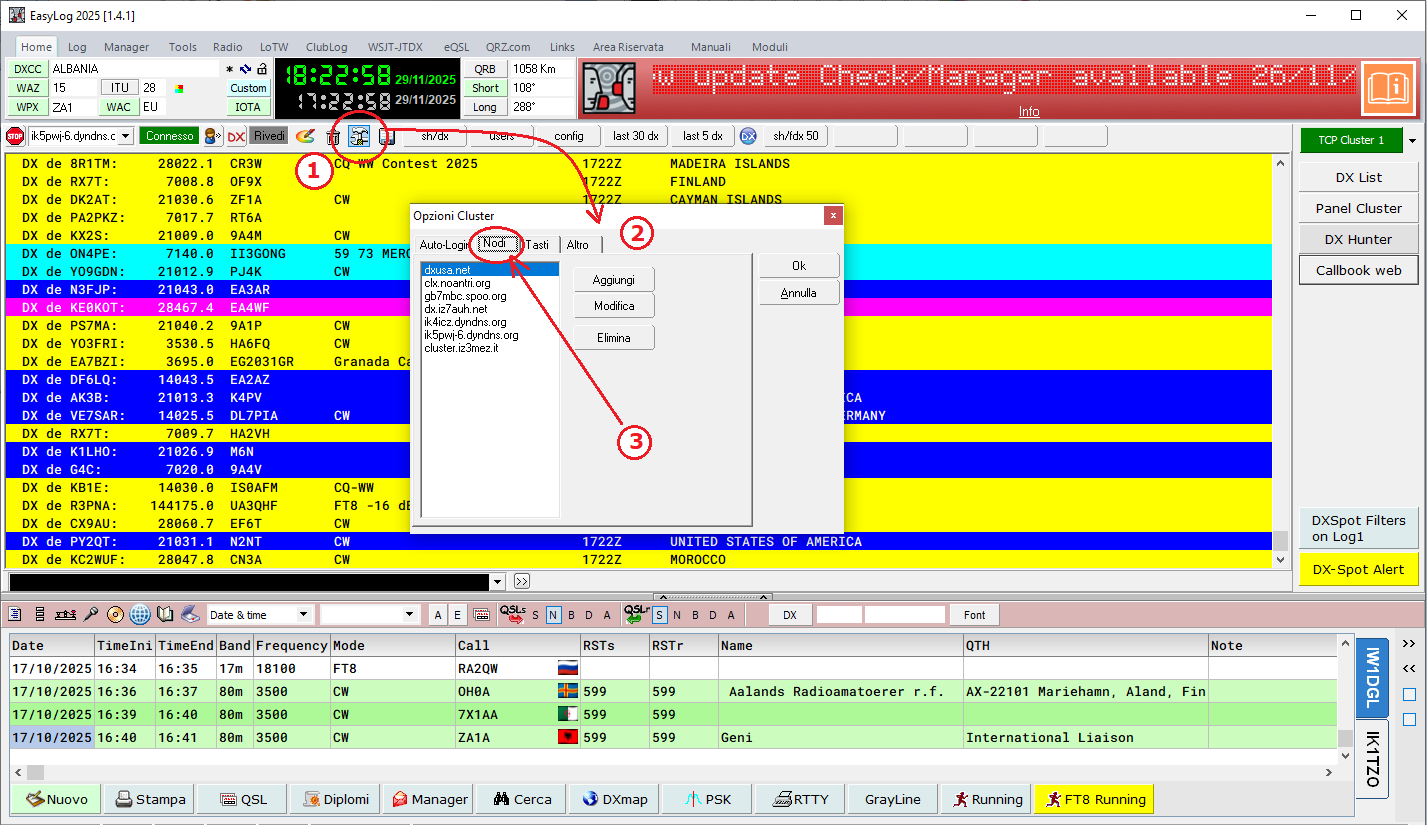Screen dimensions: 1427x825
Task: Open the WSJT-JTDX menu tab
Action: (x=395, y=47)
